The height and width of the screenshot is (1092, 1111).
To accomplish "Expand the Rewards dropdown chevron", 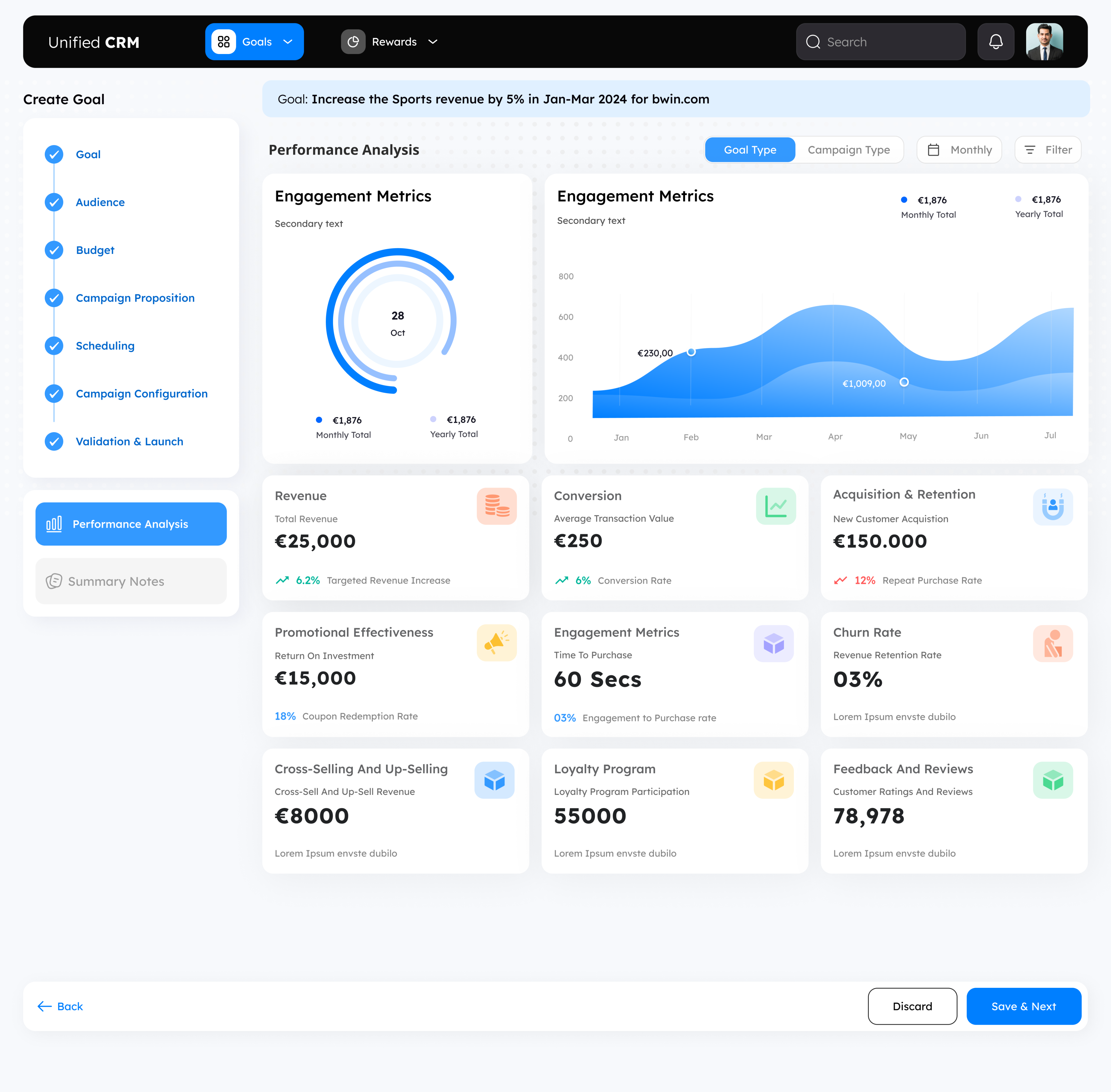I will coord(433,42).
